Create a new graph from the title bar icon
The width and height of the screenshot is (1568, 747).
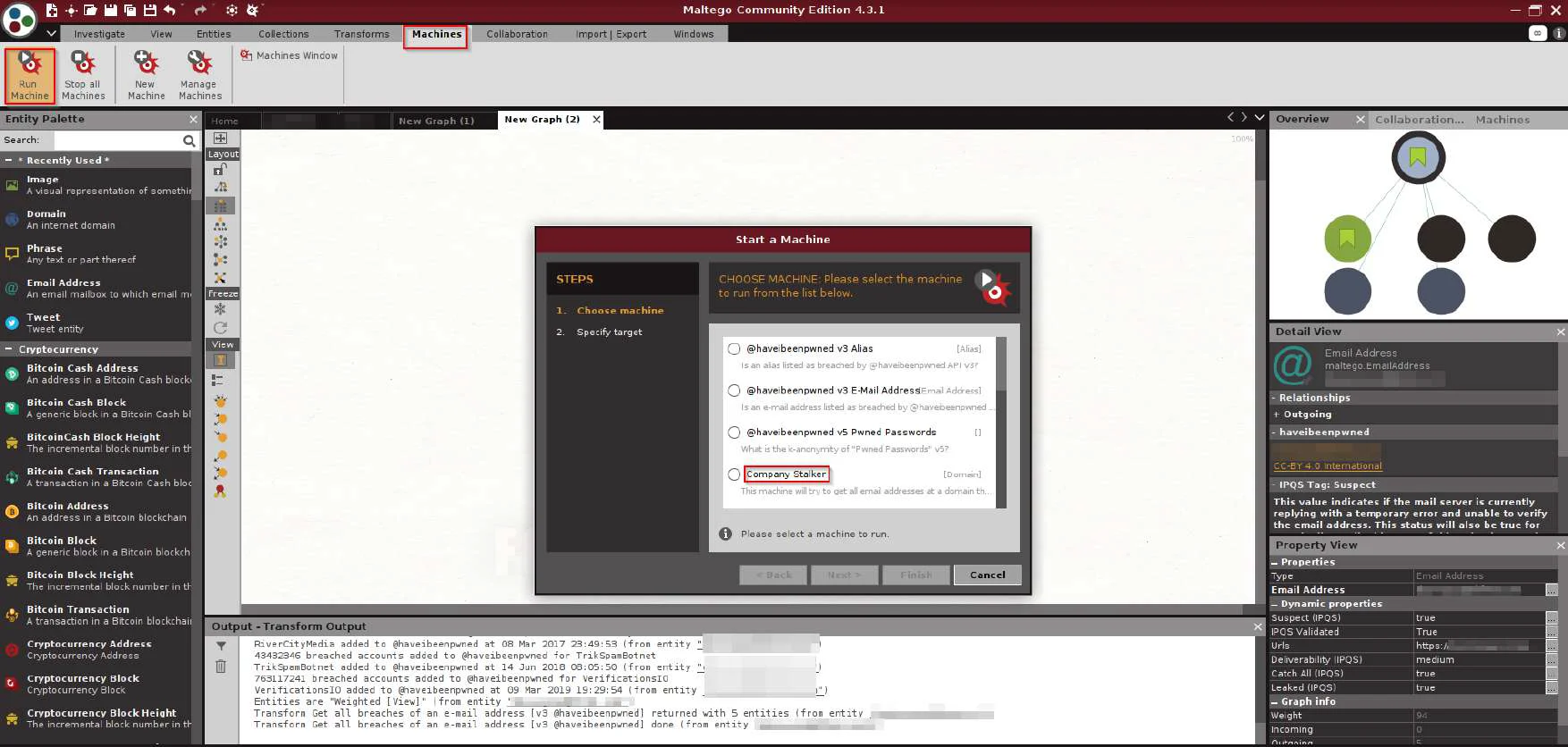[52, 10]
